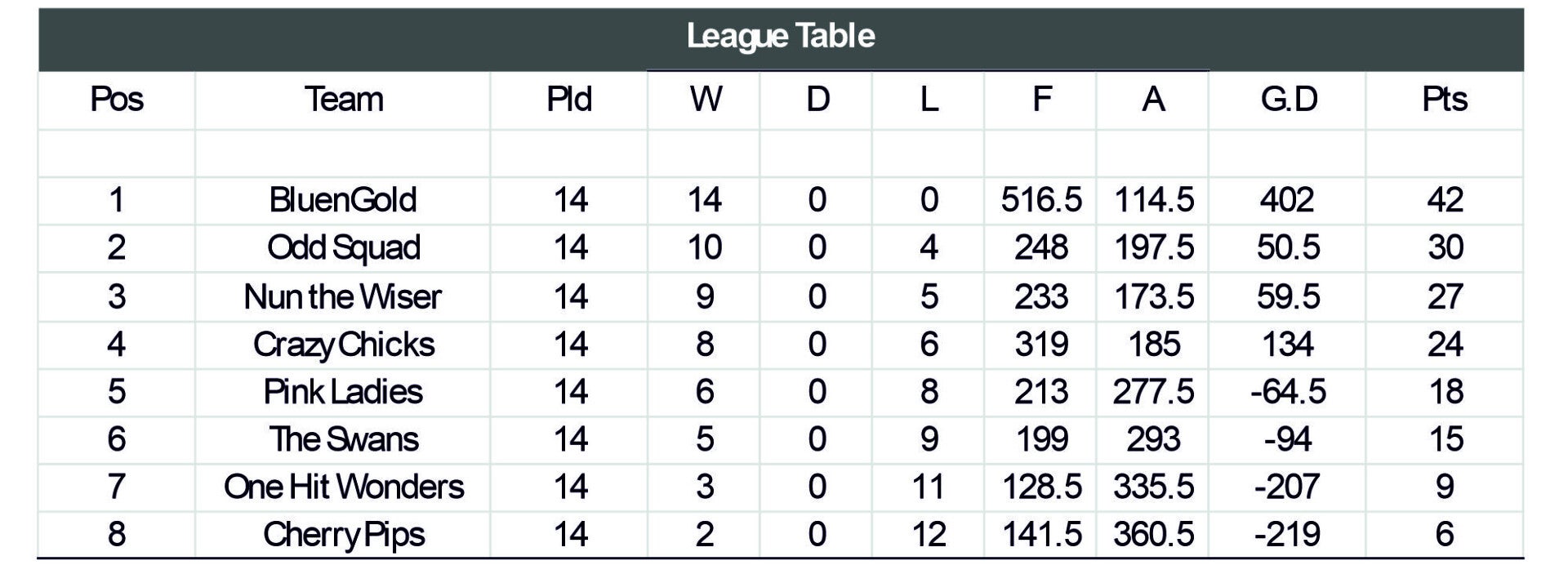Select the Pos column header
Image resolution: width=1568 pixels, height=583 pixels.
coord(117,100)
